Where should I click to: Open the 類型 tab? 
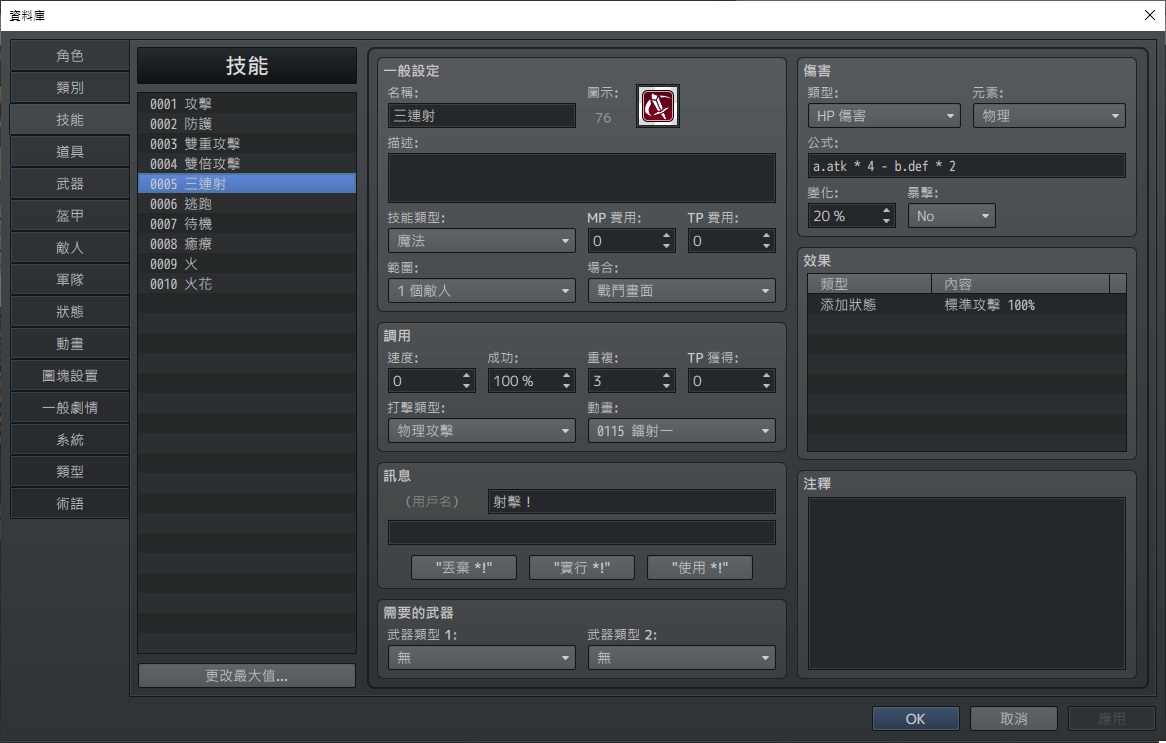tap(70, 472)
